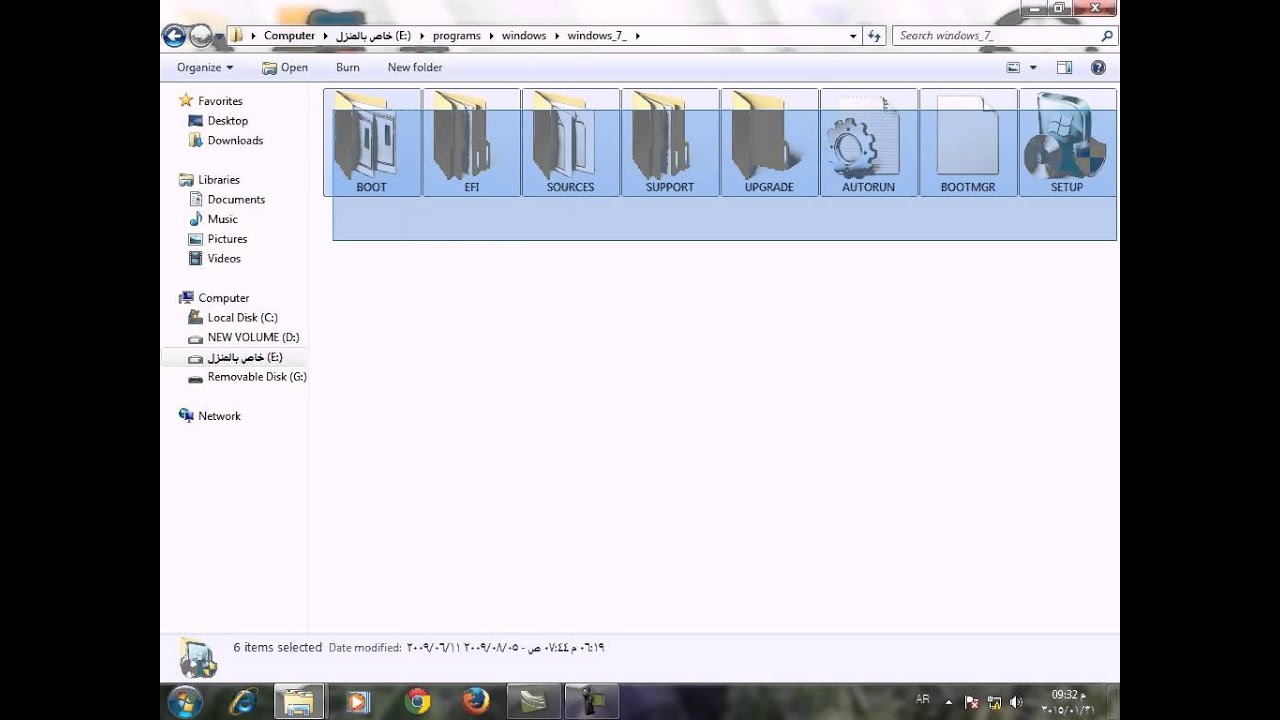Create a New folder
This screenshot has height=720, width=1280.
coord(415,67)
